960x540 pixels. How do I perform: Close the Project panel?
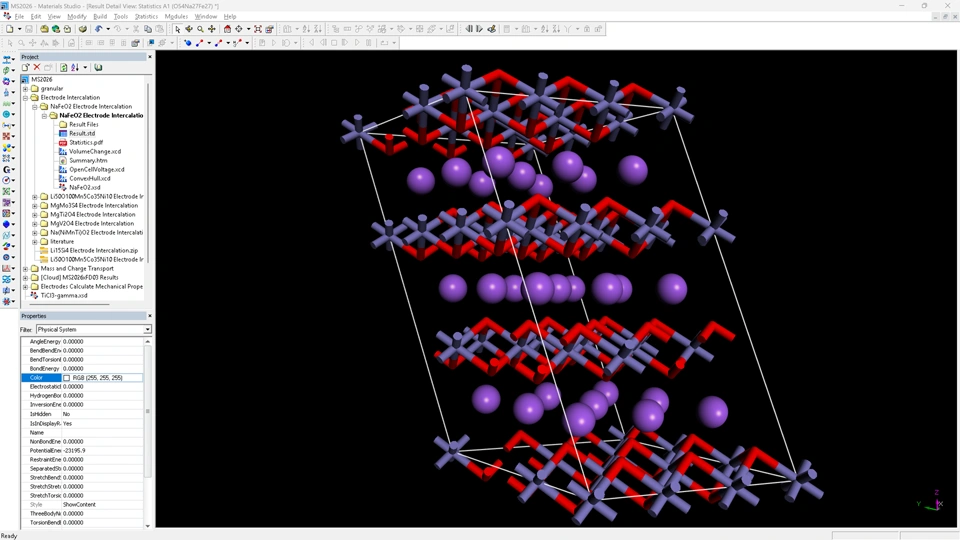click(149, 57)
